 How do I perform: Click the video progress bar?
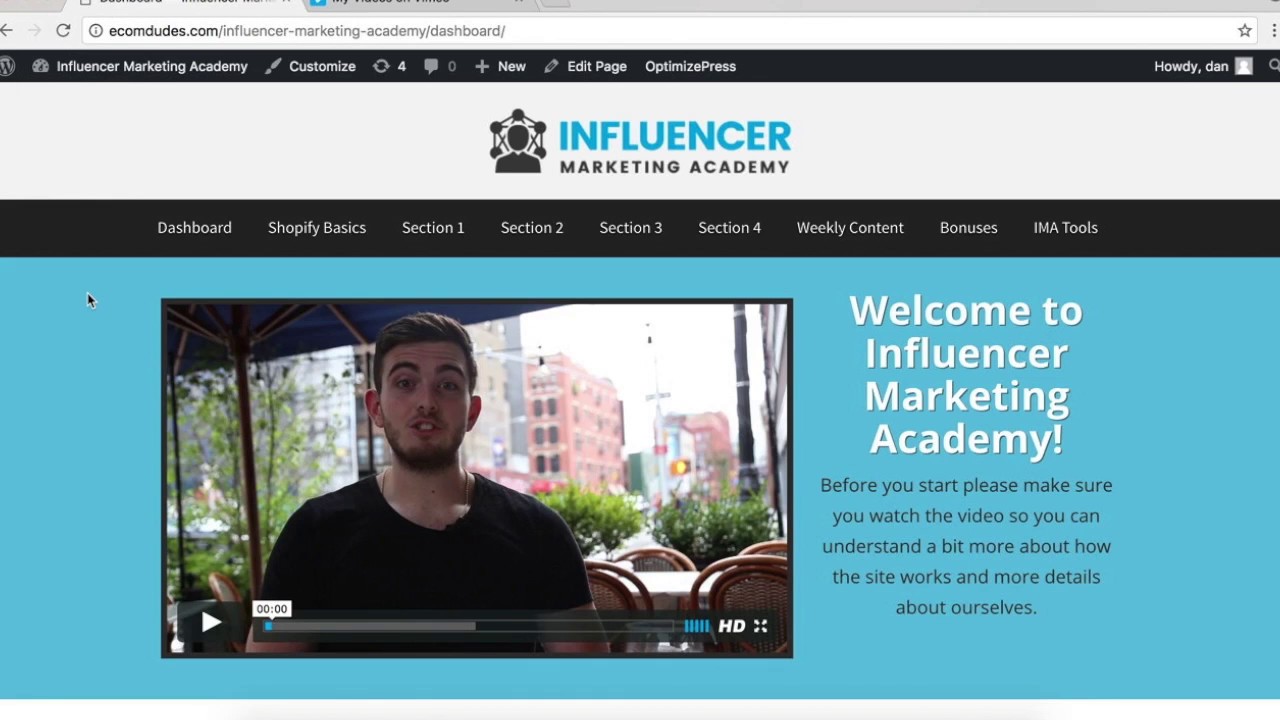[470, 626]
